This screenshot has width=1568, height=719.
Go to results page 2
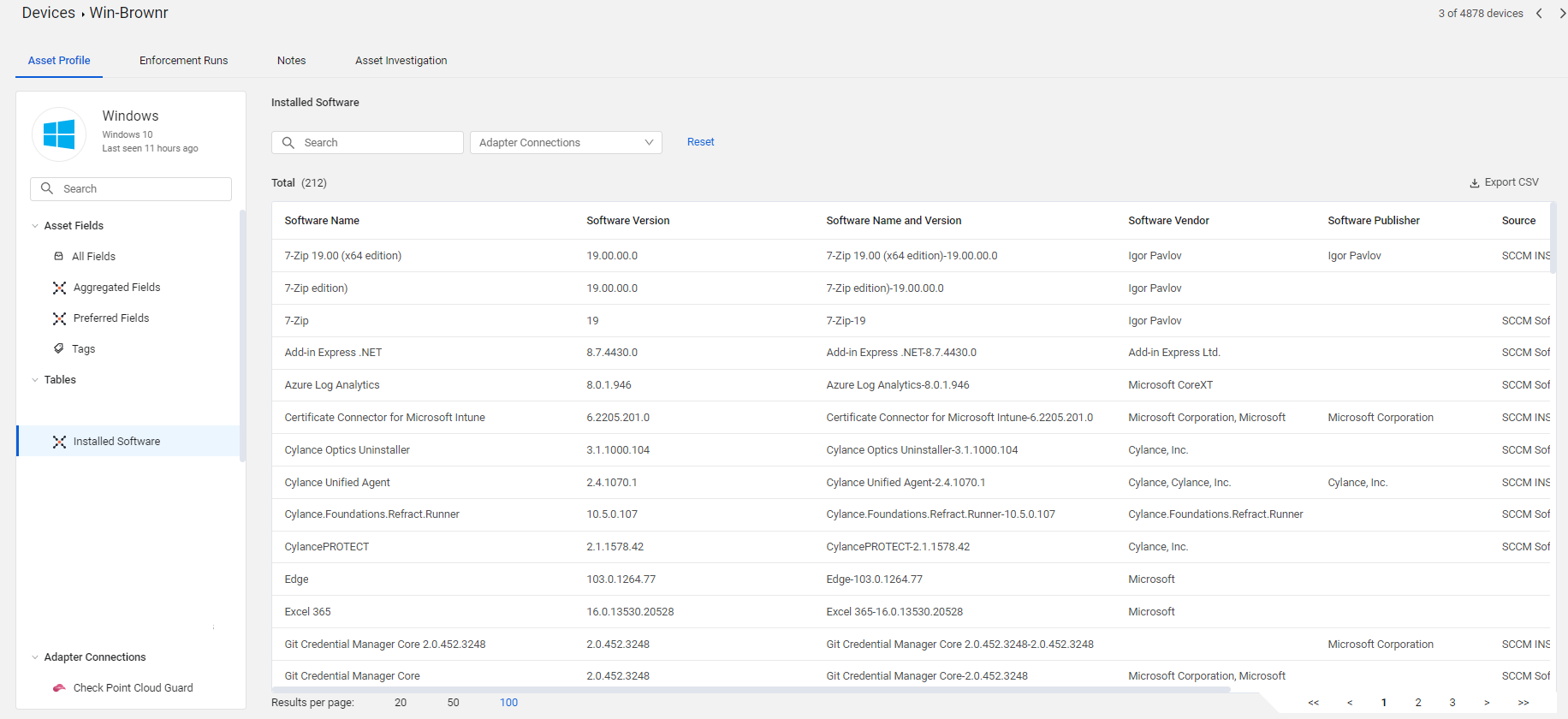pyautogui.click(x=1418, y=703)
